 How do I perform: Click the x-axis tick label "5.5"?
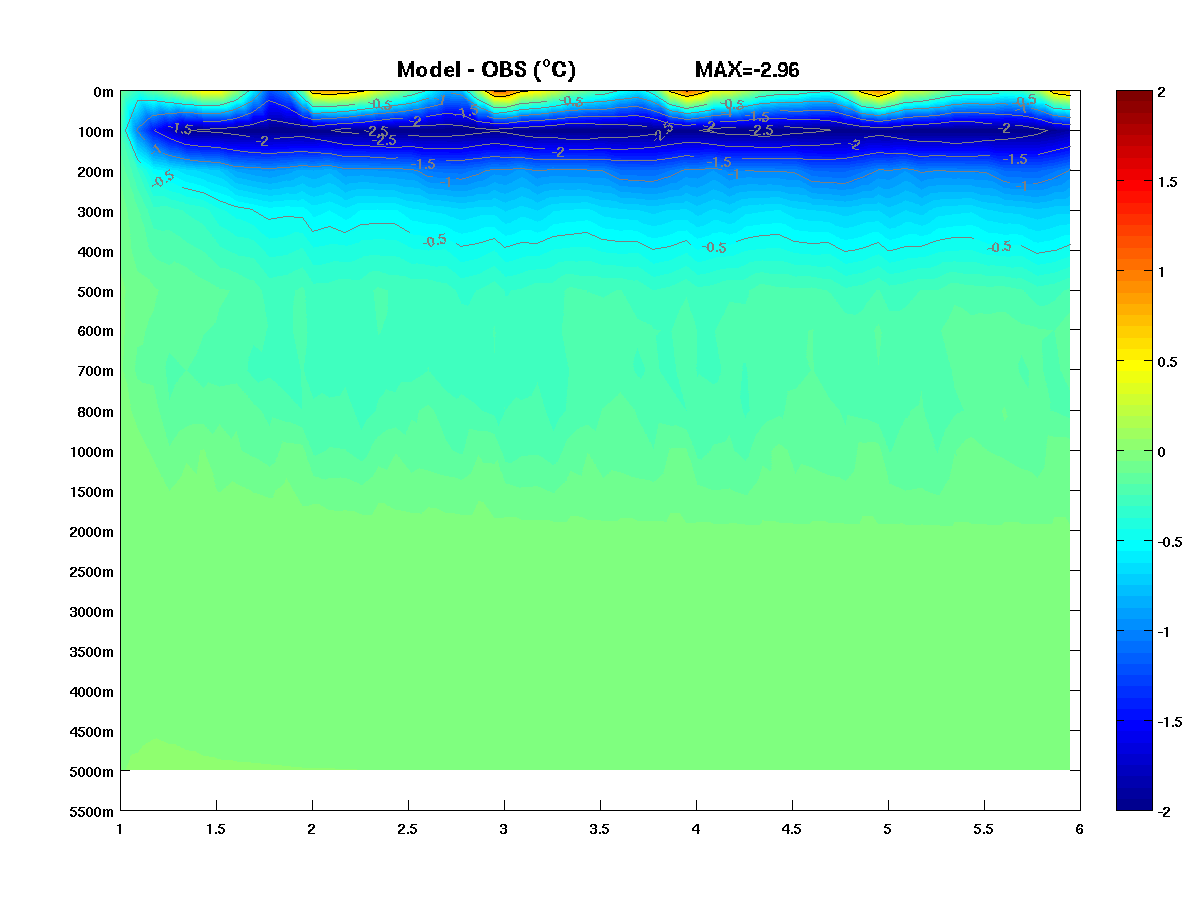click(984, 829)
